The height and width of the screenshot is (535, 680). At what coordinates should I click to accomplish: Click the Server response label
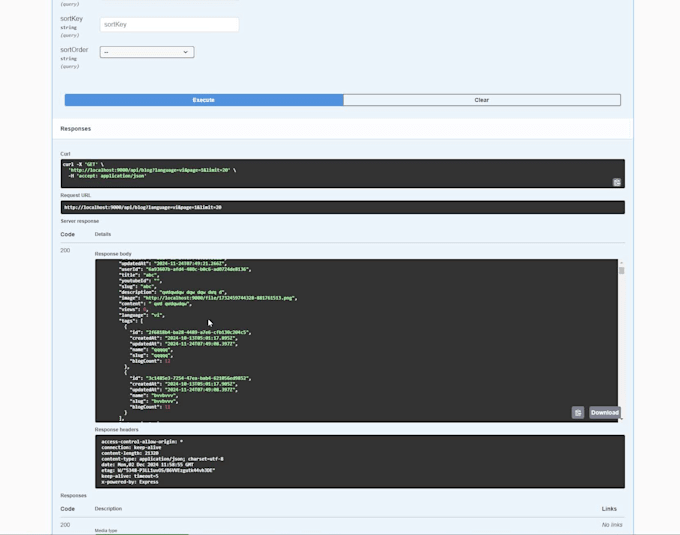(80, 221)
